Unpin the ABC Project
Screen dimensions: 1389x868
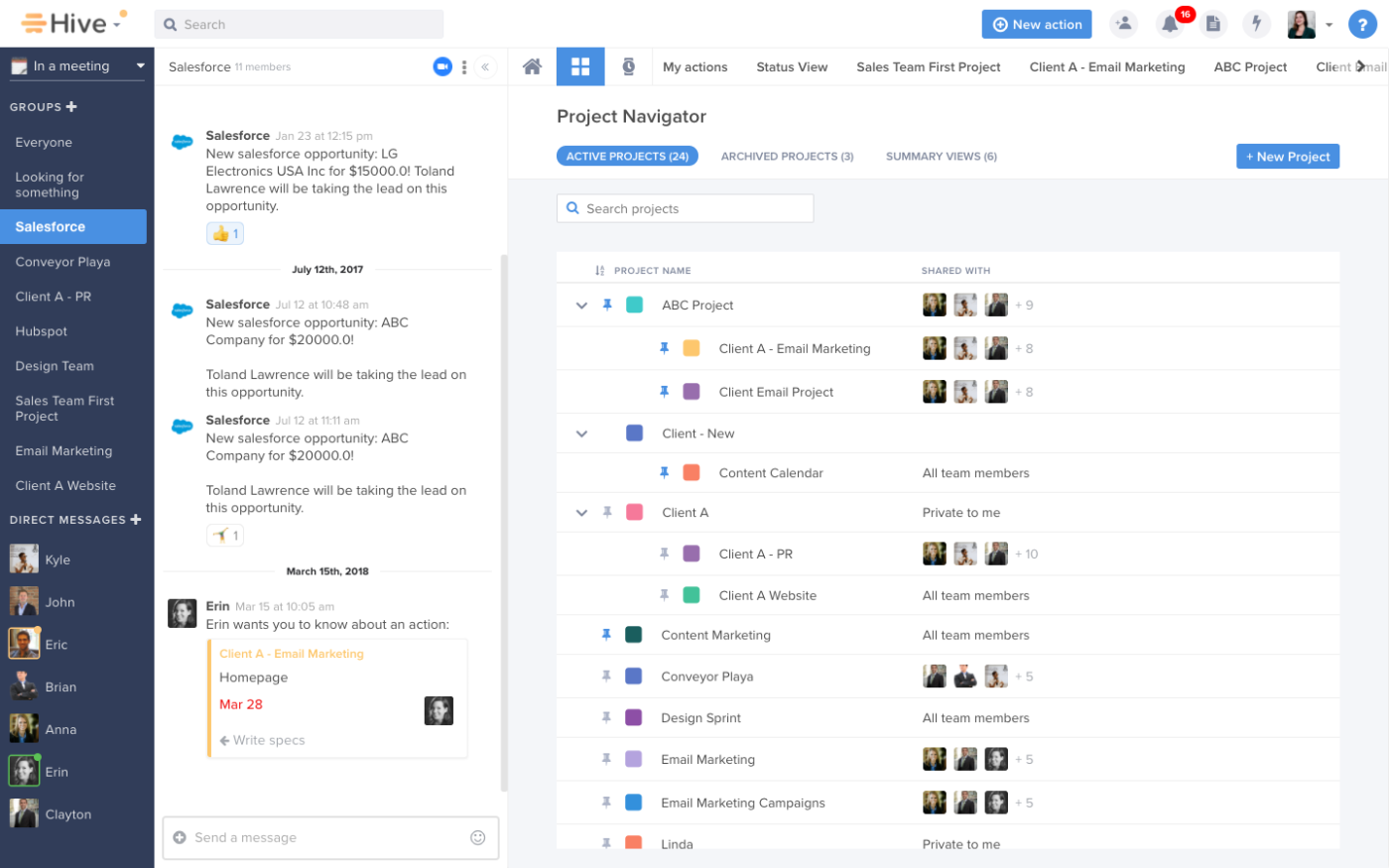607,305
